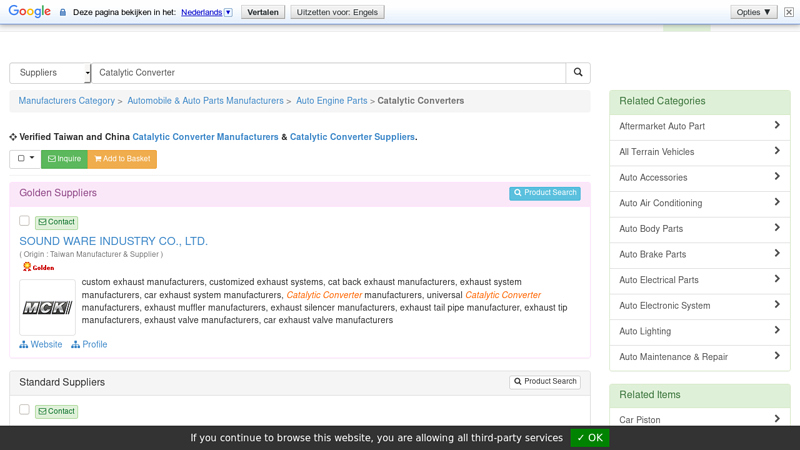This screenshot has width=800, height=450.
Task: Open the Nederlands language dropdown
Action: point(206,12)
